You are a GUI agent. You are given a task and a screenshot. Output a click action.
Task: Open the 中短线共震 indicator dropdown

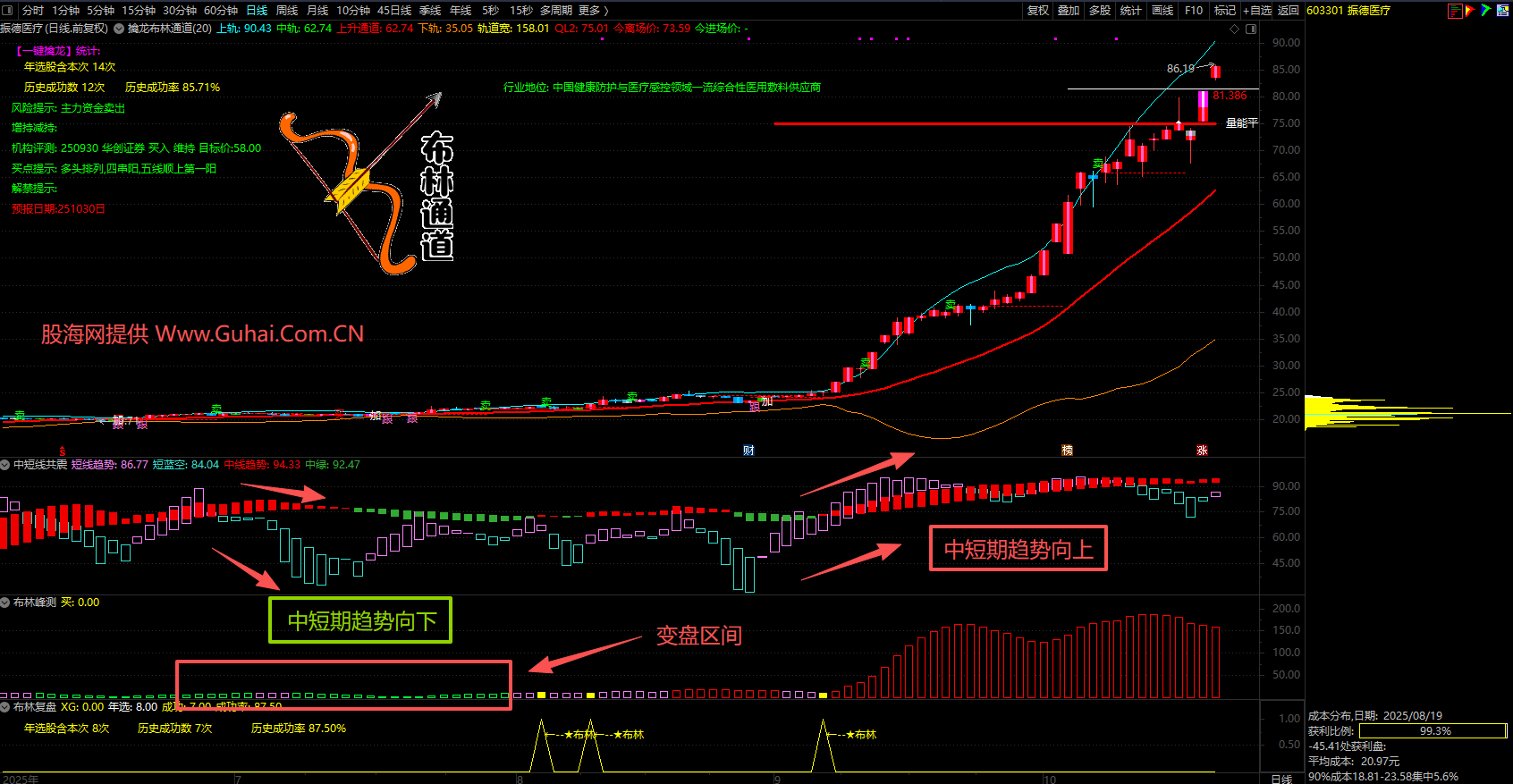tap(5, 465)
